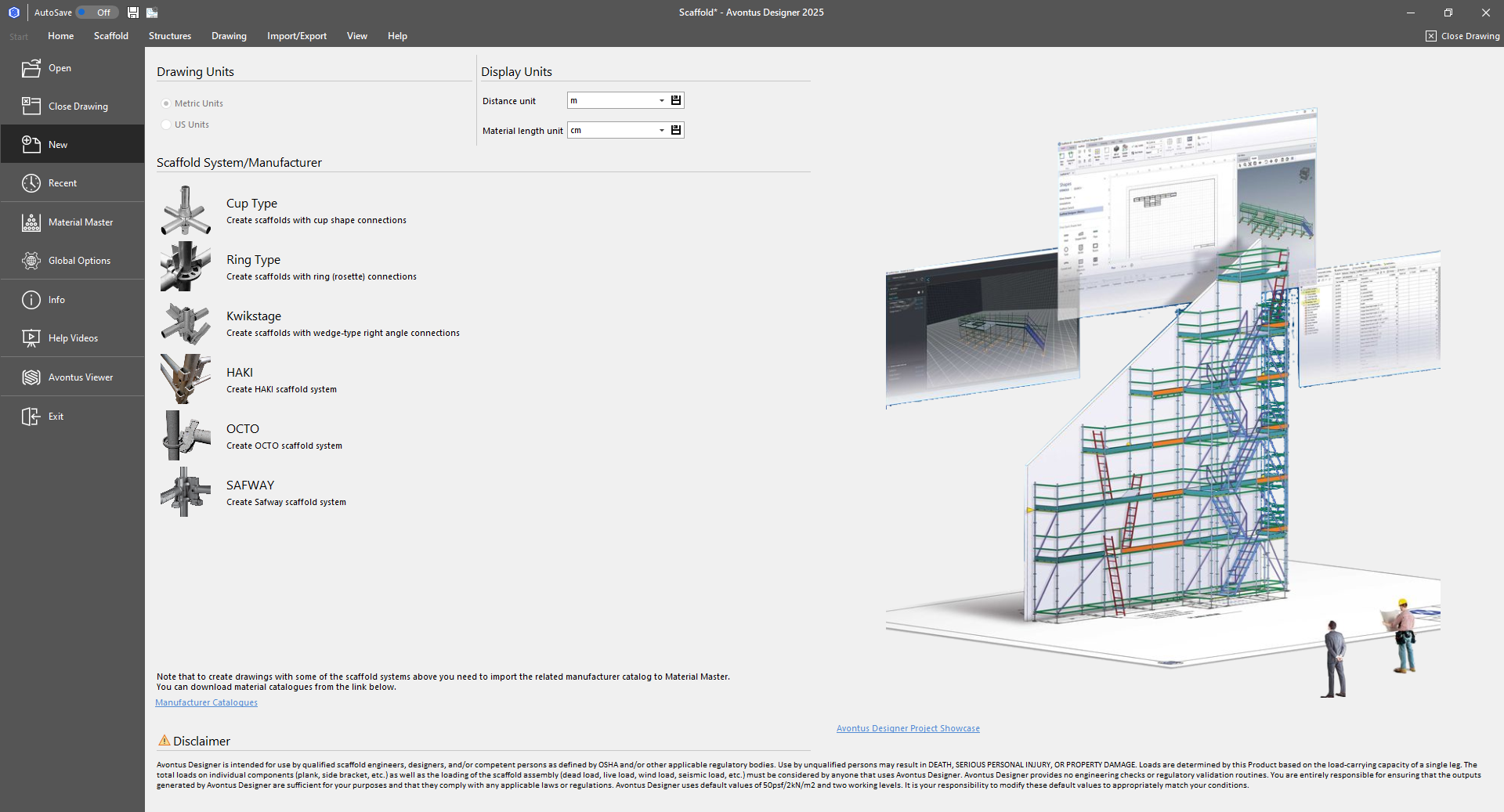Click the New drawing icon
Screen dimensions: 1504x812
pos(31,145)
